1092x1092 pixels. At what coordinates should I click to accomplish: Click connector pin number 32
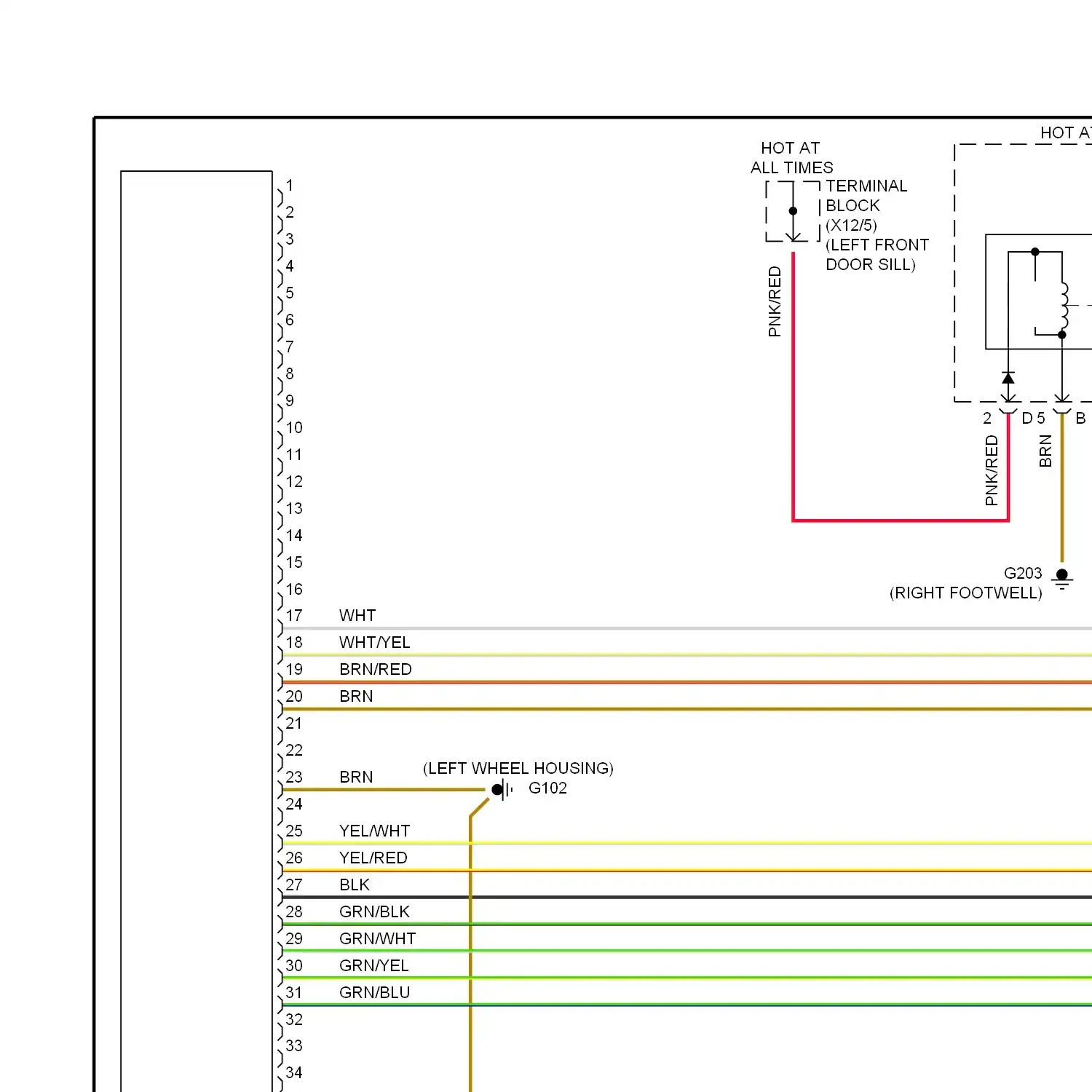[x=294, y=1020]
